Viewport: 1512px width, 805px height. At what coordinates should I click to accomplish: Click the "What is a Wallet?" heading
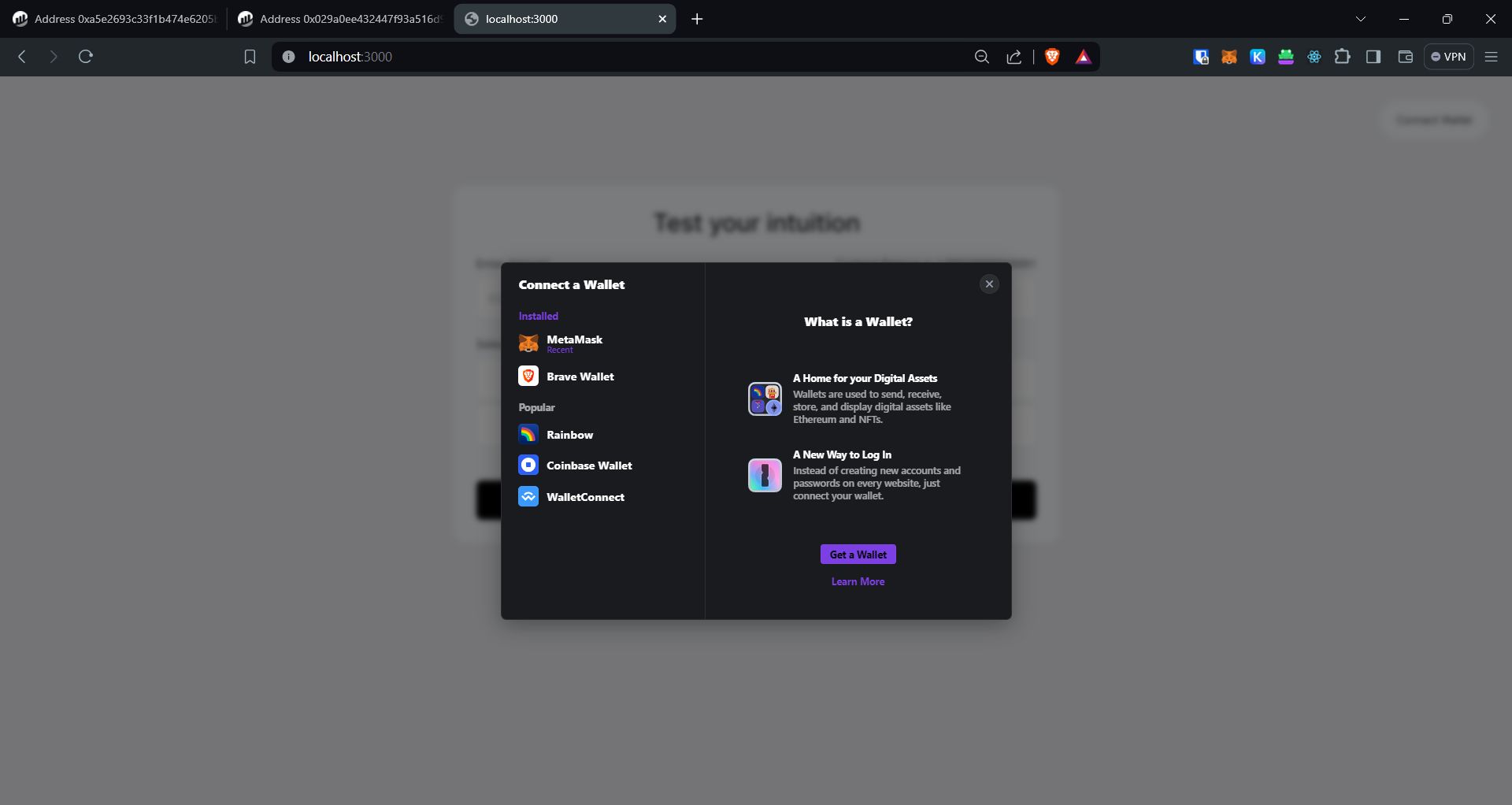click(x=858, y=321)
